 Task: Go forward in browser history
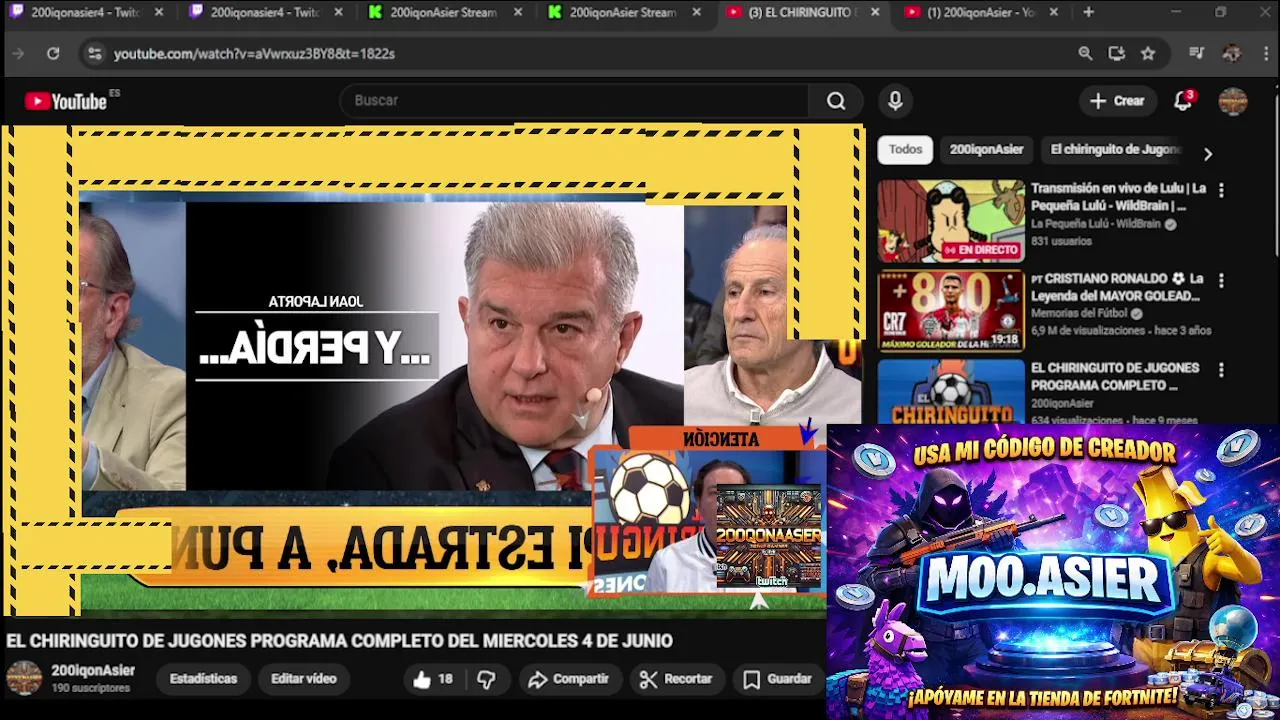(x=18, y=54)
